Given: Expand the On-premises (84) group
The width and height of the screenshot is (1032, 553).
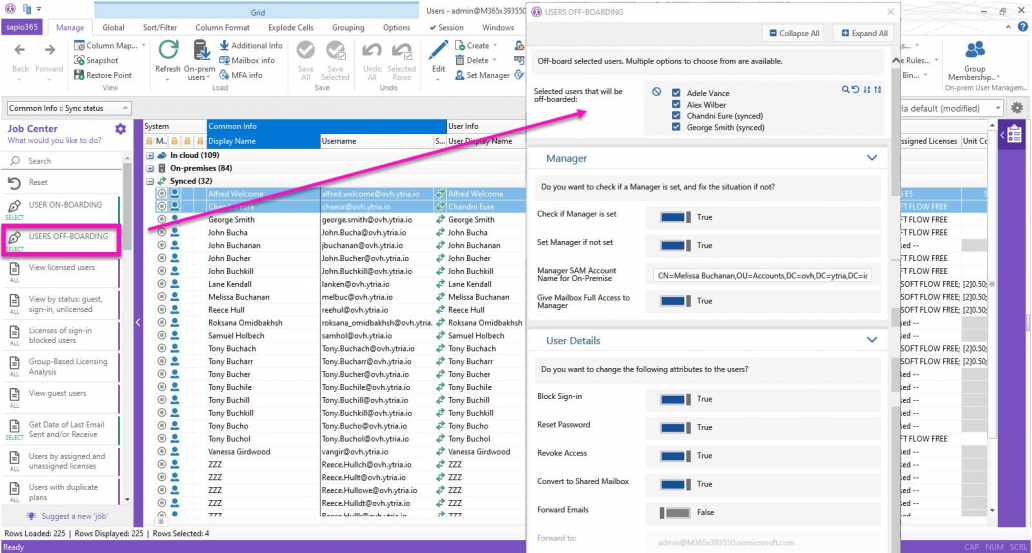Looking at the screenshot, I should click(x=149, y=168).
